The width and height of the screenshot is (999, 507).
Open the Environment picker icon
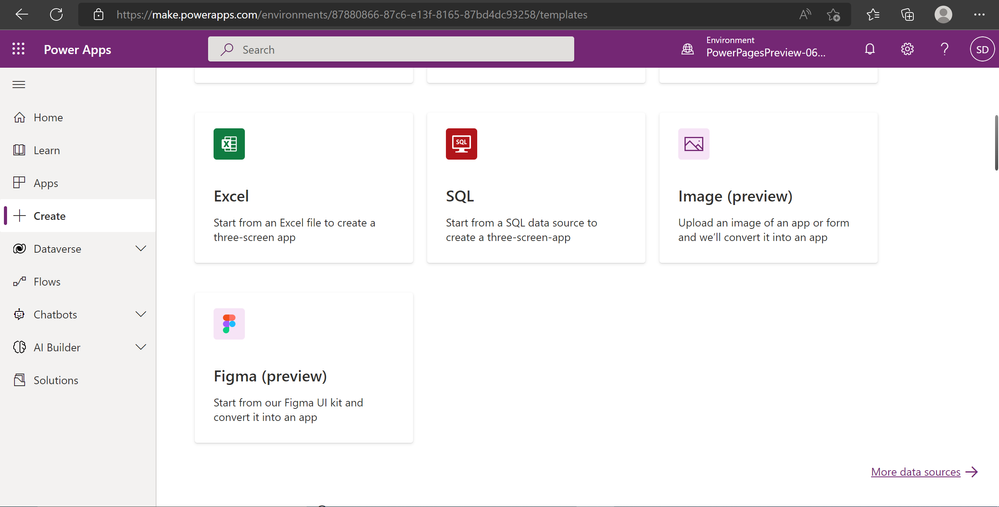pyautogui.click(x=687, y=49)
